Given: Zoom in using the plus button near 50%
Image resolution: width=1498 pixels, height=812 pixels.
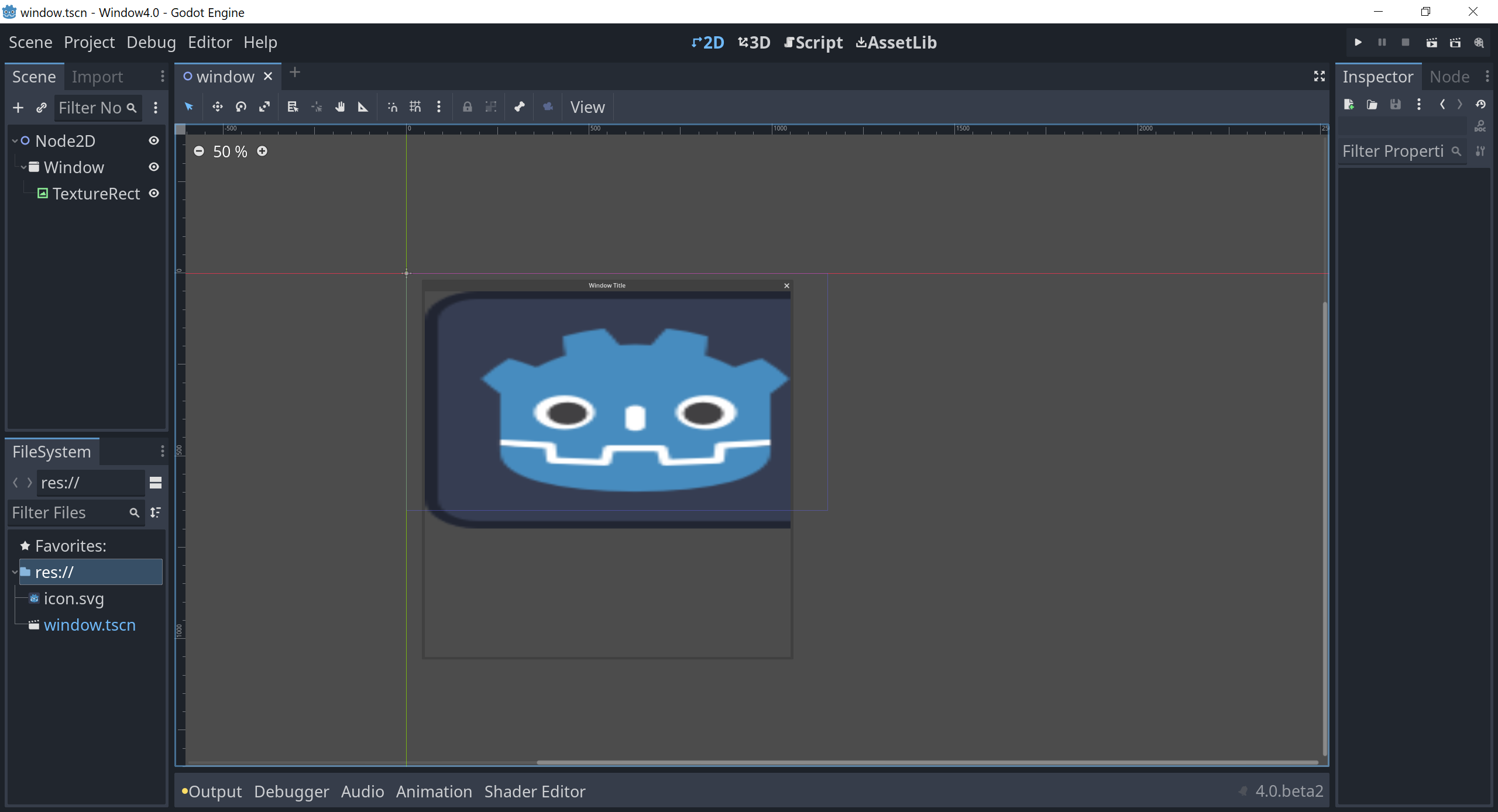Looking at the screenshot, I should point(262,151).
